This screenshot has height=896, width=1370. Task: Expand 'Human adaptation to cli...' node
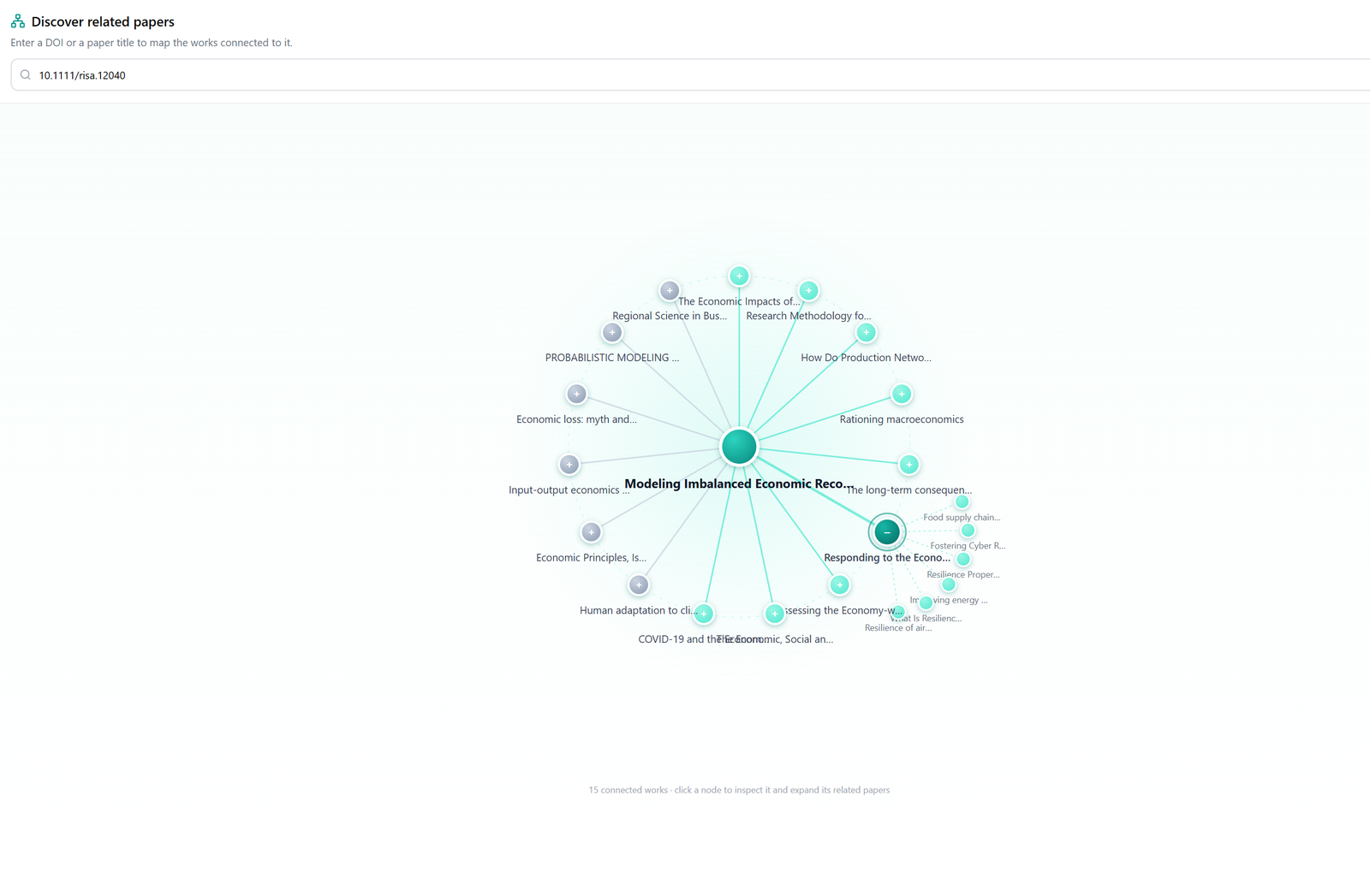tap(639, 585)
